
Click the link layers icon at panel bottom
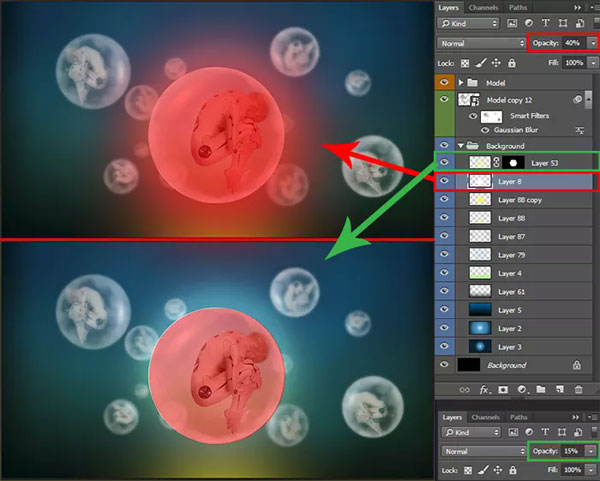pyautogui.click(x=464, y=390)
